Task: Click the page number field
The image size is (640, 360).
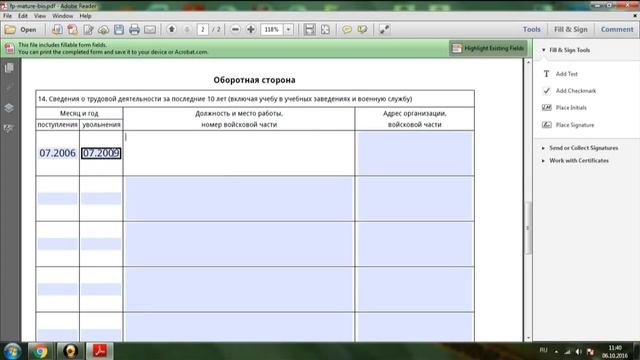Action: click(x=202, y=29)
